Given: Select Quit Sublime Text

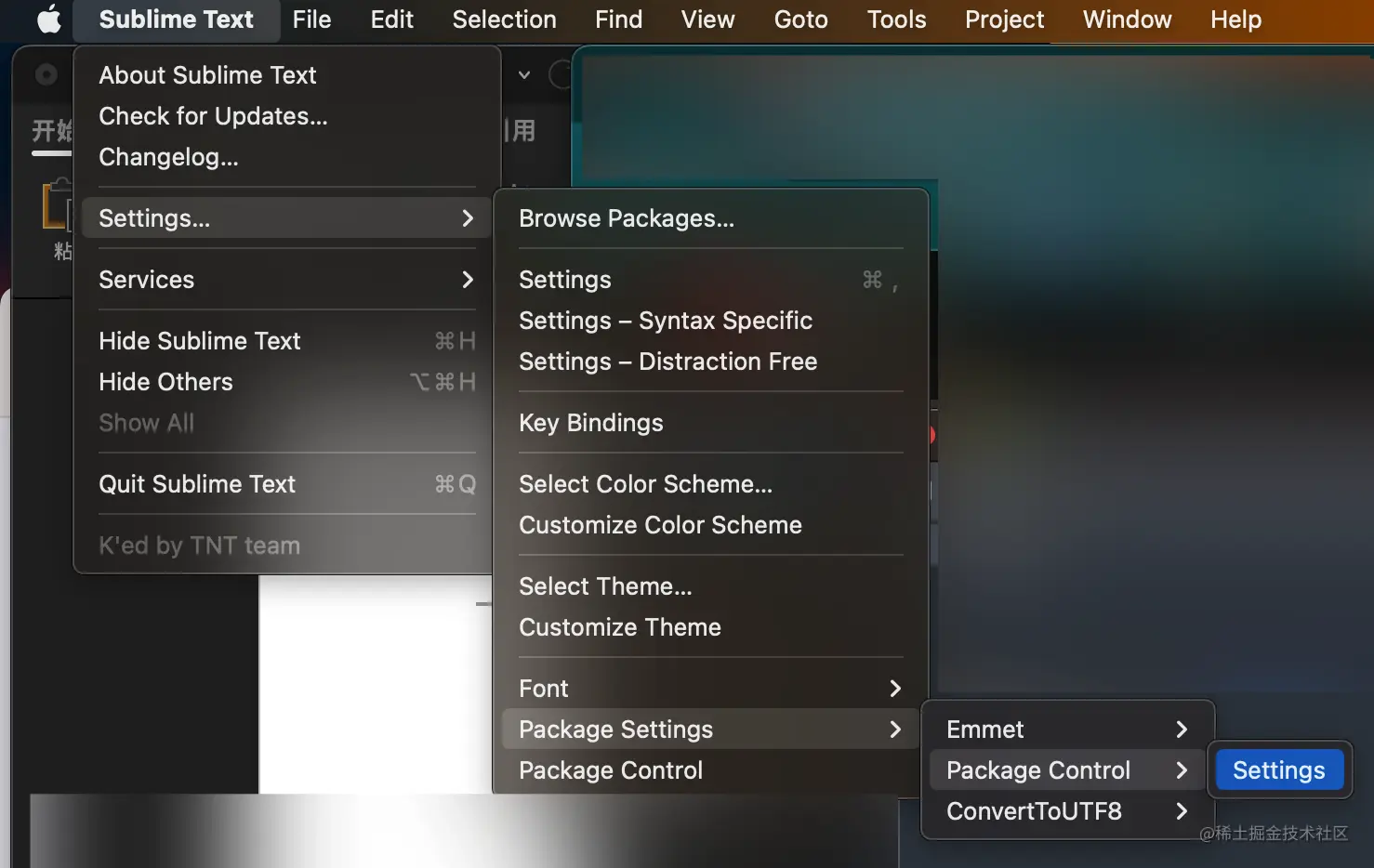Looking at the screenshot, I should [x=286, y=484].
